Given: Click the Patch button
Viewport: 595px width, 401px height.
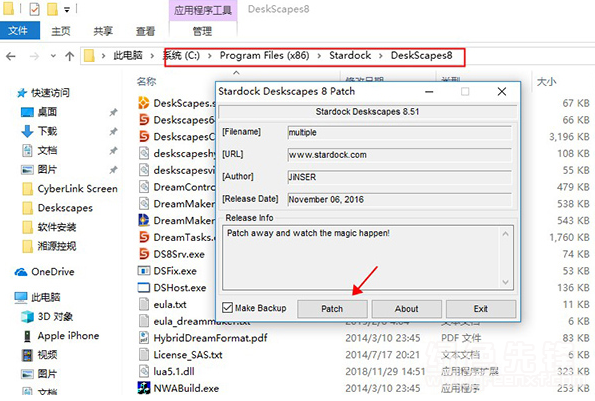Looking at the screenshot, I should click(332, 309).
